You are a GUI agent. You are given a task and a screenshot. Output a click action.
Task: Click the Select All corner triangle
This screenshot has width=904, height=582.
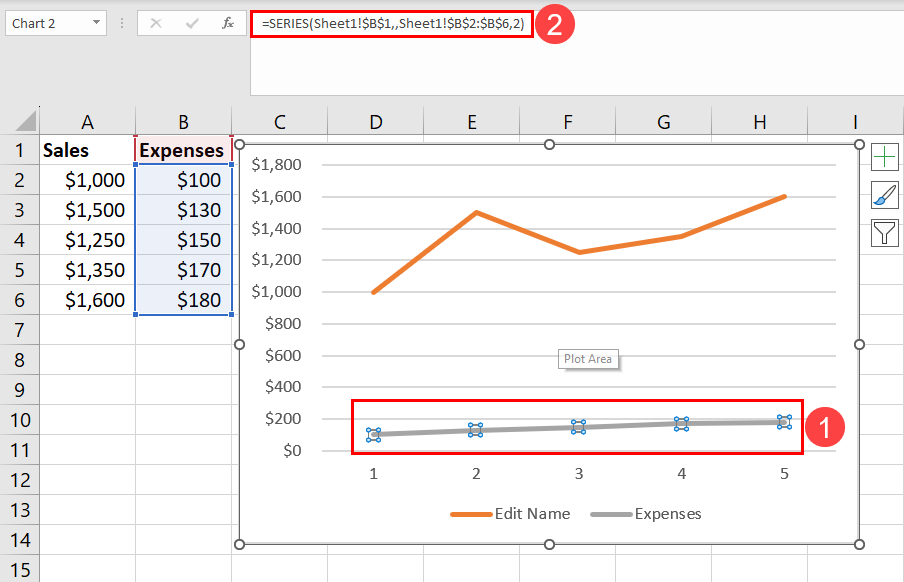point(26,121)
